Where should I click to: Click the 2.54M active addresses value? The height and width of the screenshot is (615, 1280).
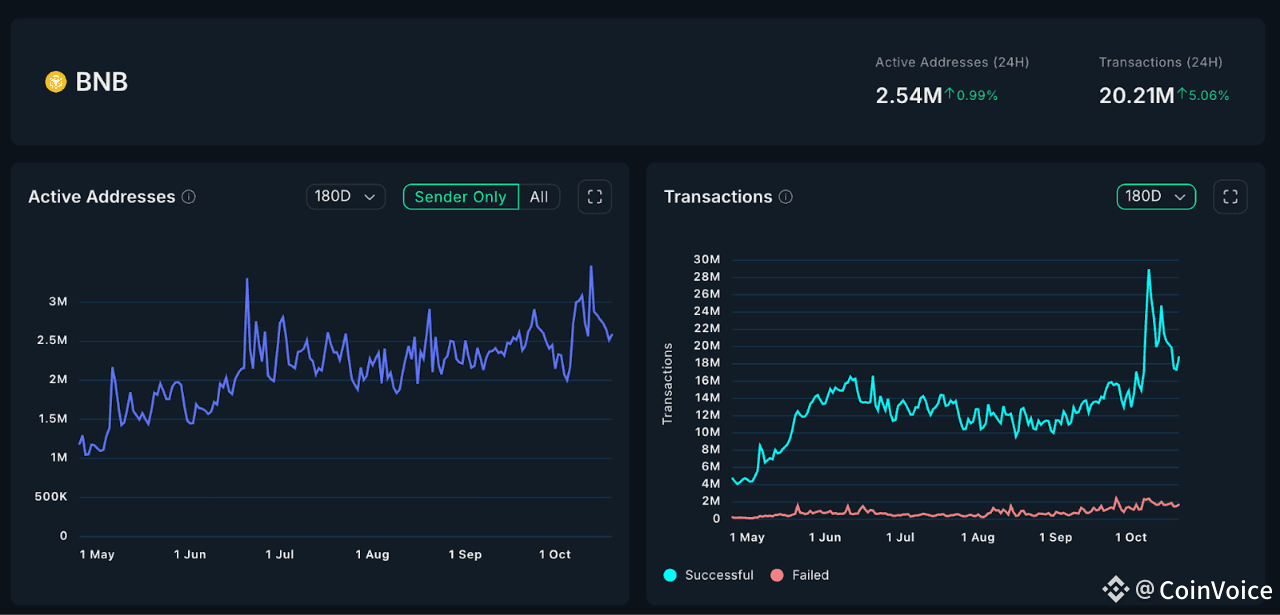pos(908,96)
